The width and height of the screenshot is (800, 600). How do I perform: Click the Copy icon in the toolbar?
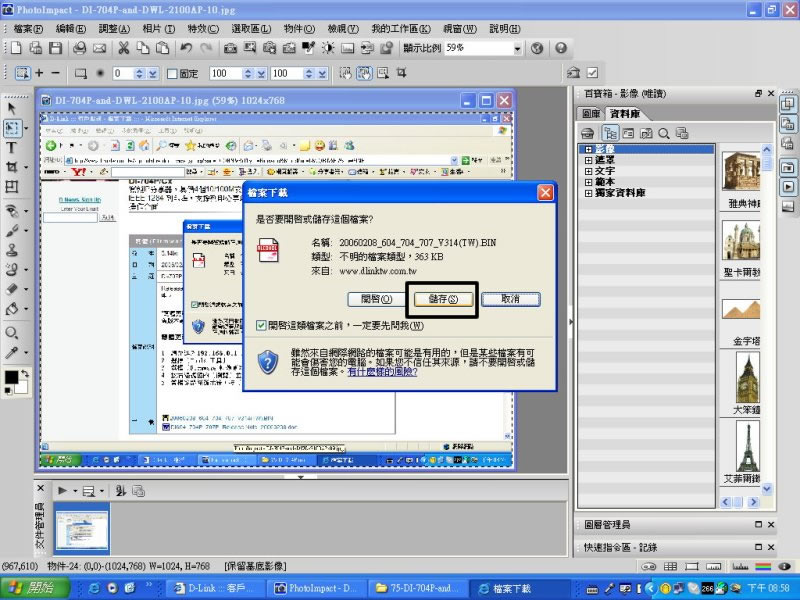click(x=143, y=48)
